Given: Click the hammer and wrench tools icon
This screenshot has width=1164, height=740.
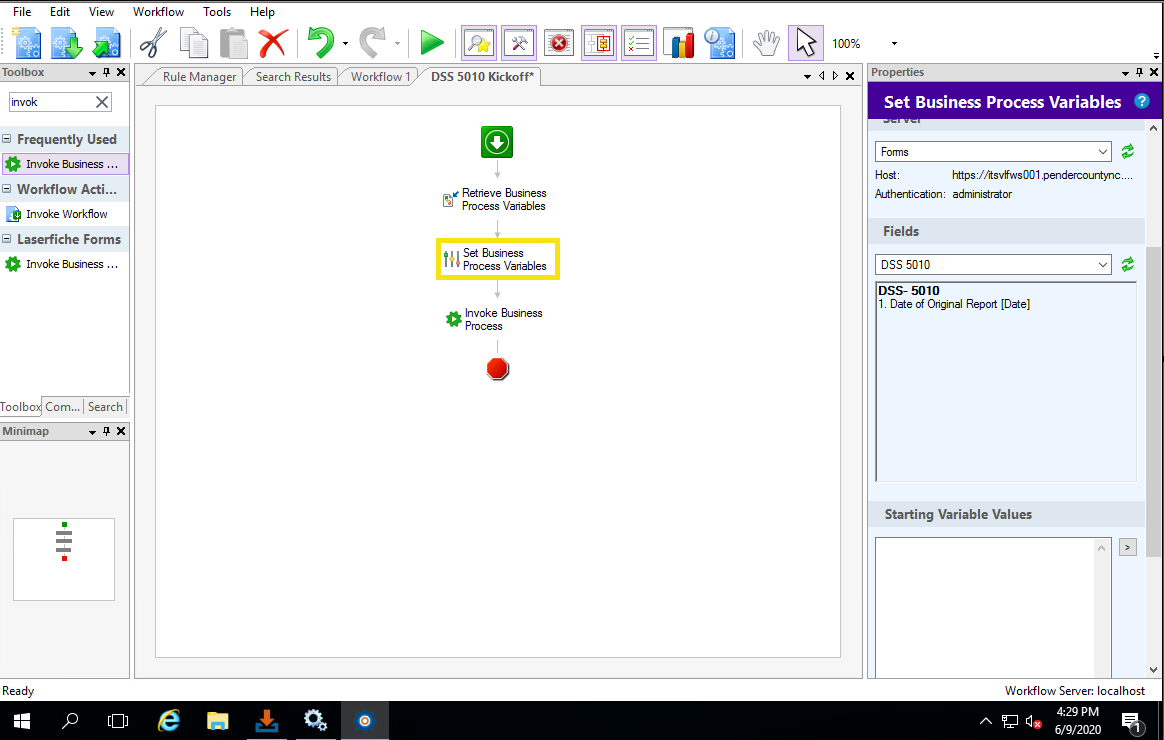Looking at the screenshot, I should (x=518, y=43).
